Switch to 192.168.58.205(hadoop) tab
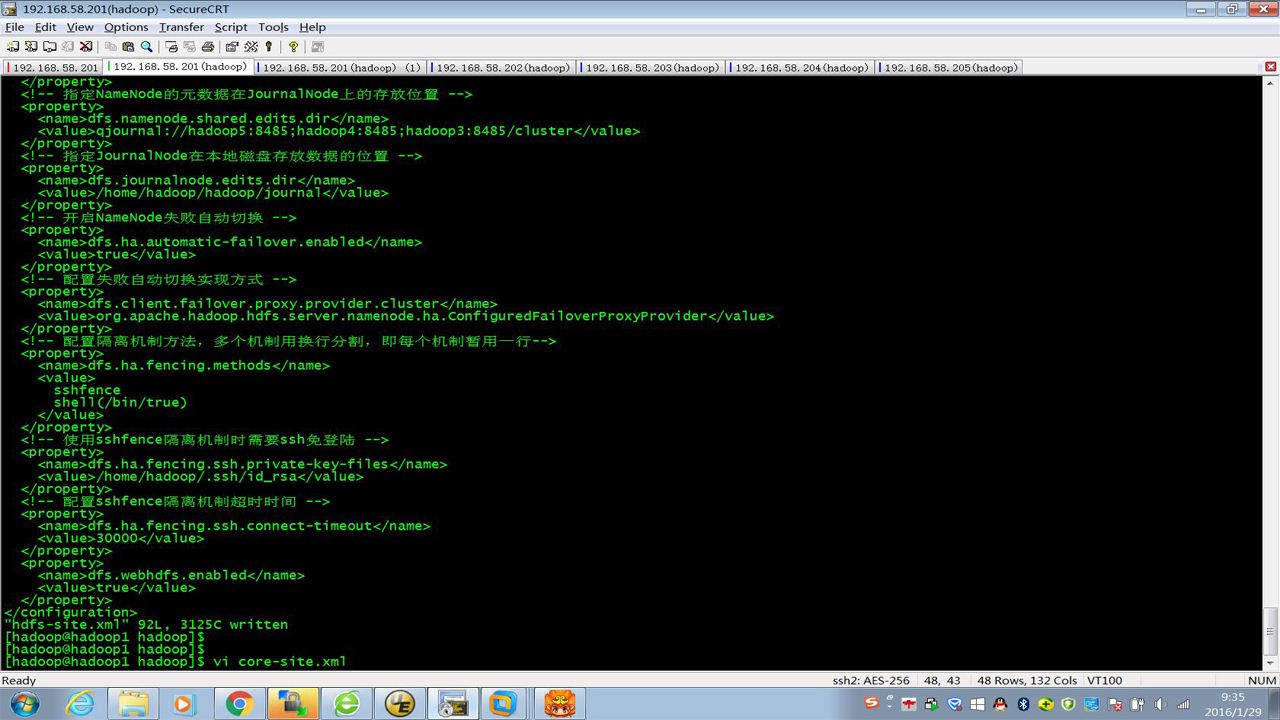This screenshot has height=720, width=1280. point(950,68)
